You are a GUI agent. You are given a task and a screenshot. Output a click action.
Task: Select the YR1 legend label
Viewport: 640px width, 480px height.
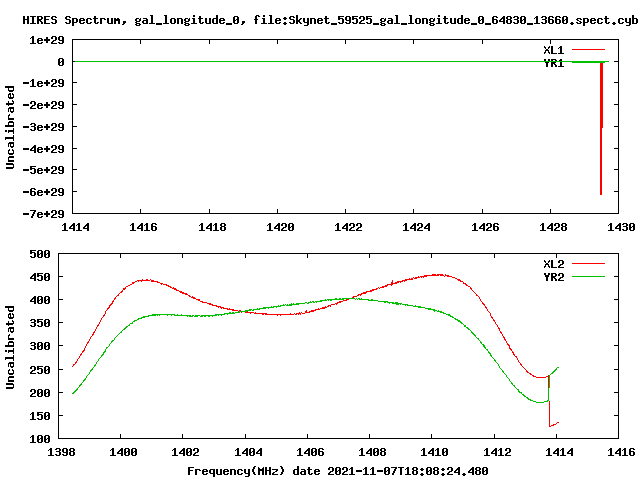[553, 63]
